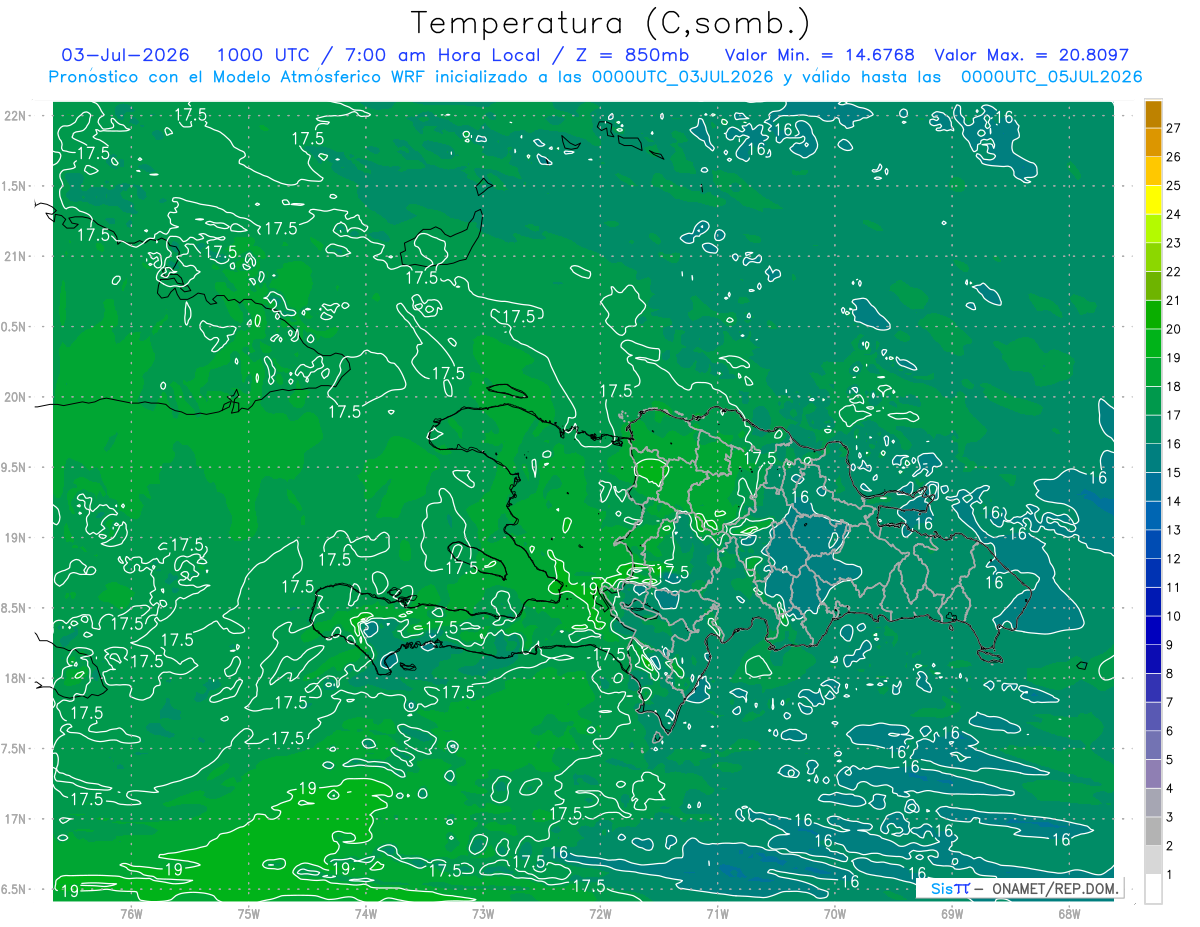The image size is (1200, 927).
Task: Click the dark blue legend band between 9 and 10
Action: point(1153,631)
